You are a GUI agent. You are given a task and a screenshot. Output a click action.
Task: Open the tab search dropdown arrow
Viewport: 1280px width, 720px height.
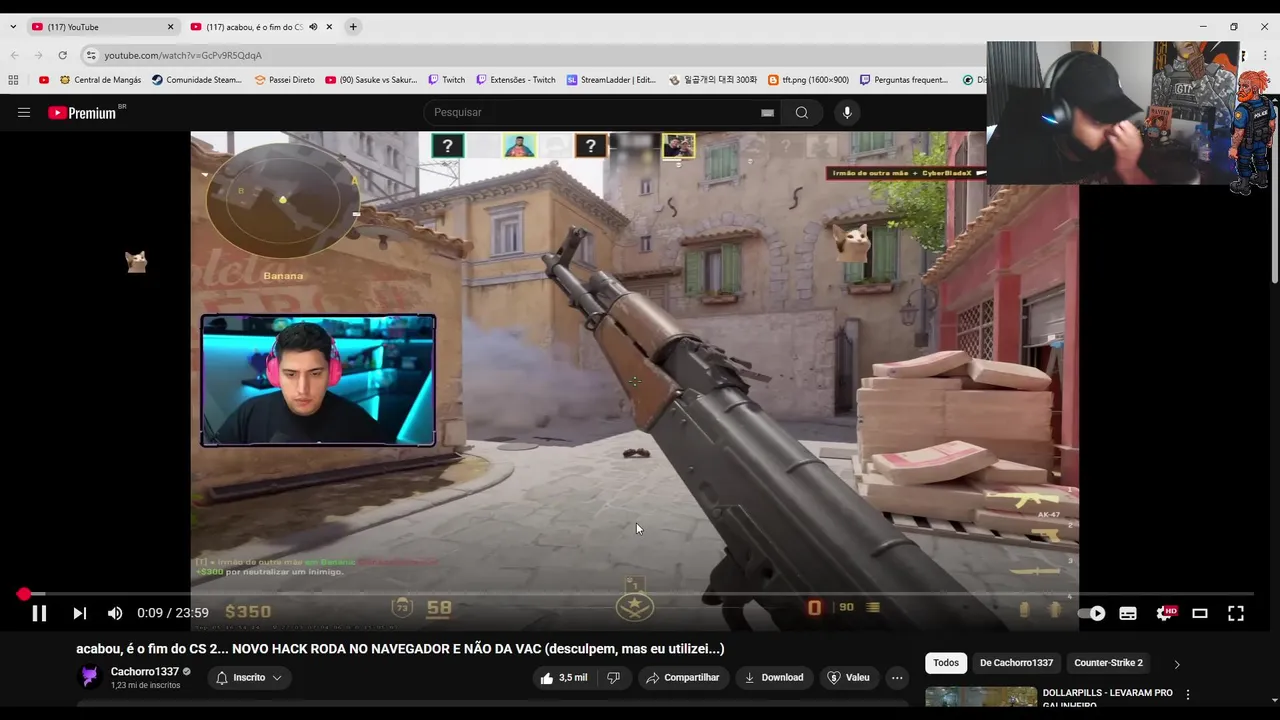coord(12,27)
